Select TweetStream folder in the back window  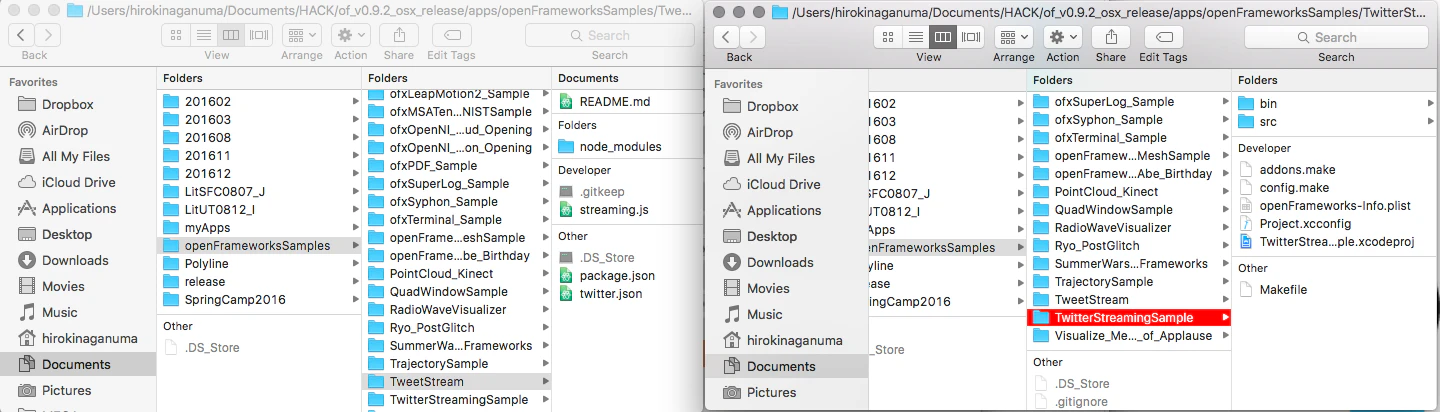(x=456, y=382)
